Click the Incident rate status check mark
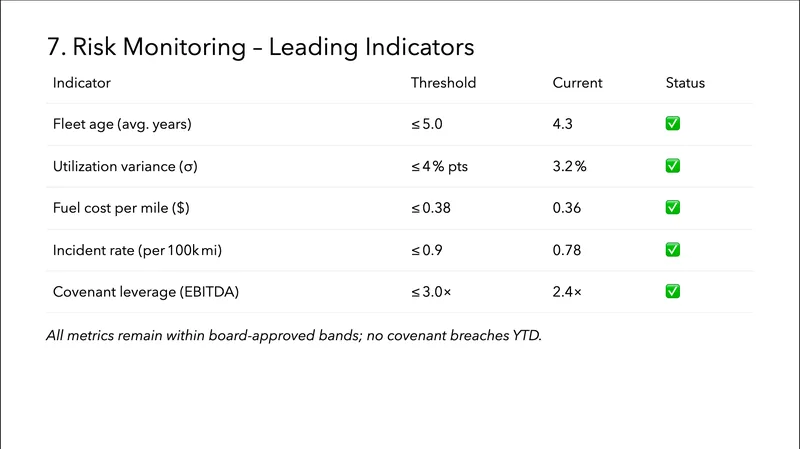 (x=673, y=249)
